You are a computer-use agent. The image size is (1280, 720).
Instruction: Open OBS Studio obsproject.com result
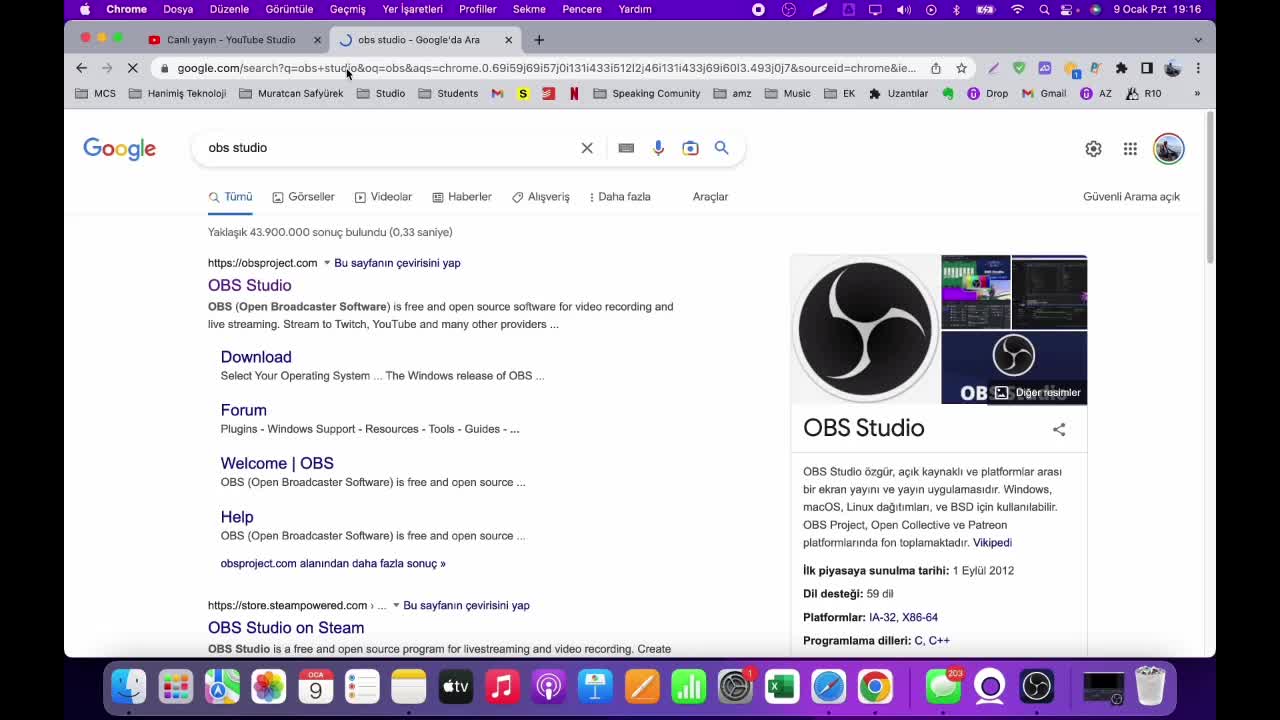250,286
